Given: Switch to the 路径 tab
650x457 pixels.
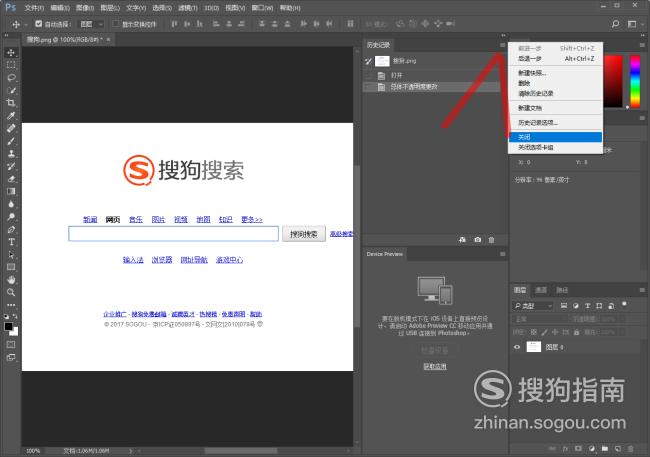Looking at the screenshot, I should point(562,290).
